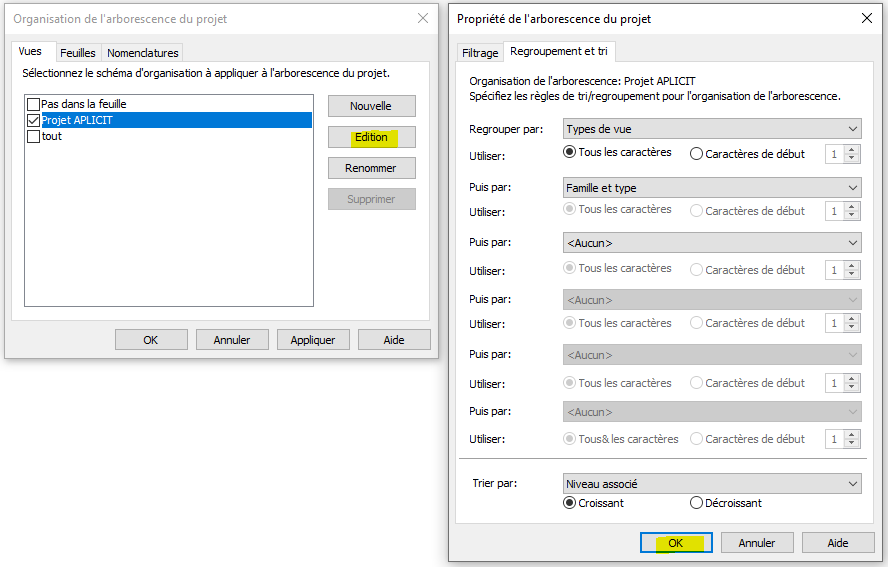Expand the first enabled <Aucun> dropdown
The height and width of the screenshot is (567, 888).
712,243
